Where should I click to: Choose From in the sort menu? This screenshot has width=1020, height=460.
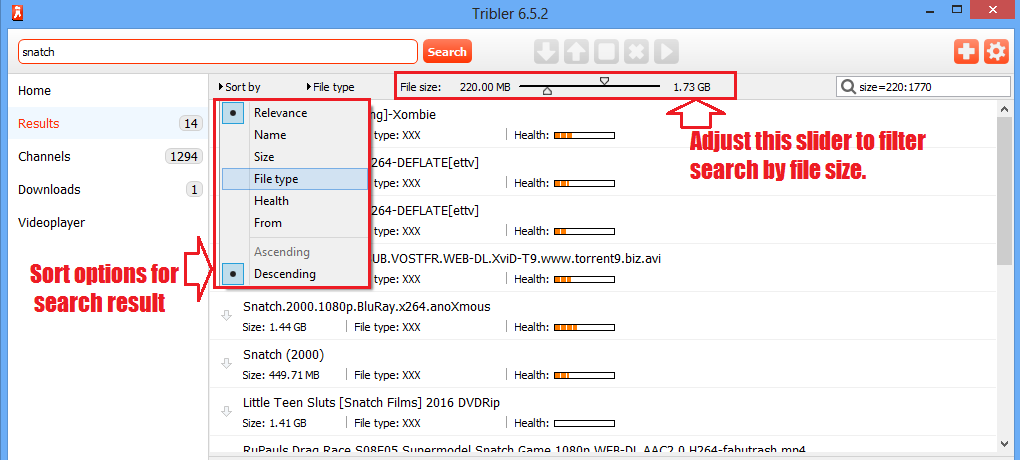coord(267,223)
